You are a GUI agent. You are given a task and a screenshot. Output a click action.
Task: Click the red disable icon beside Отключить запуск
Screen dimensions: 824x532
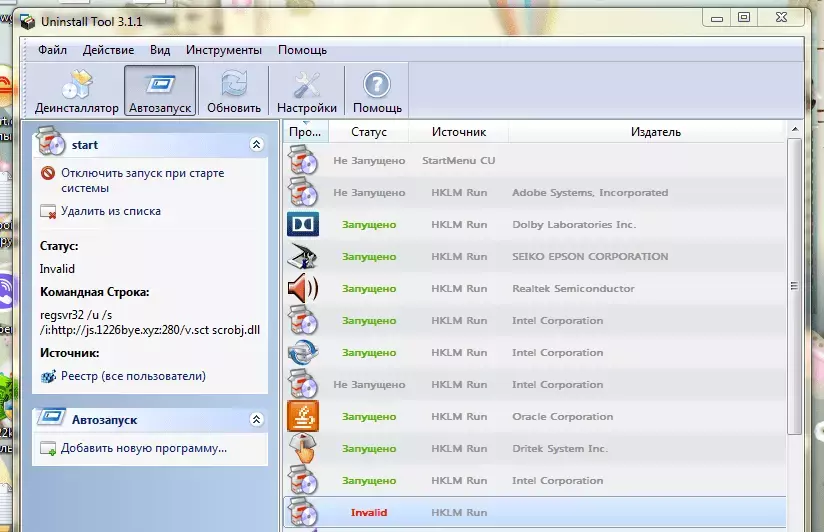[48, 173]
